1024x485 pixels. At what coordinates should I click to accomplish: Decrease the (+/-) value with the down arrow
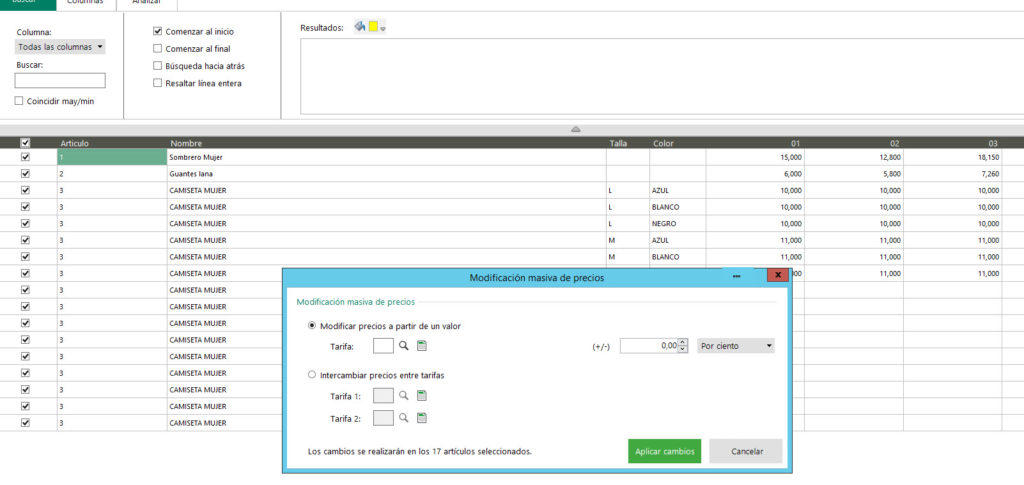coord(682,349)
